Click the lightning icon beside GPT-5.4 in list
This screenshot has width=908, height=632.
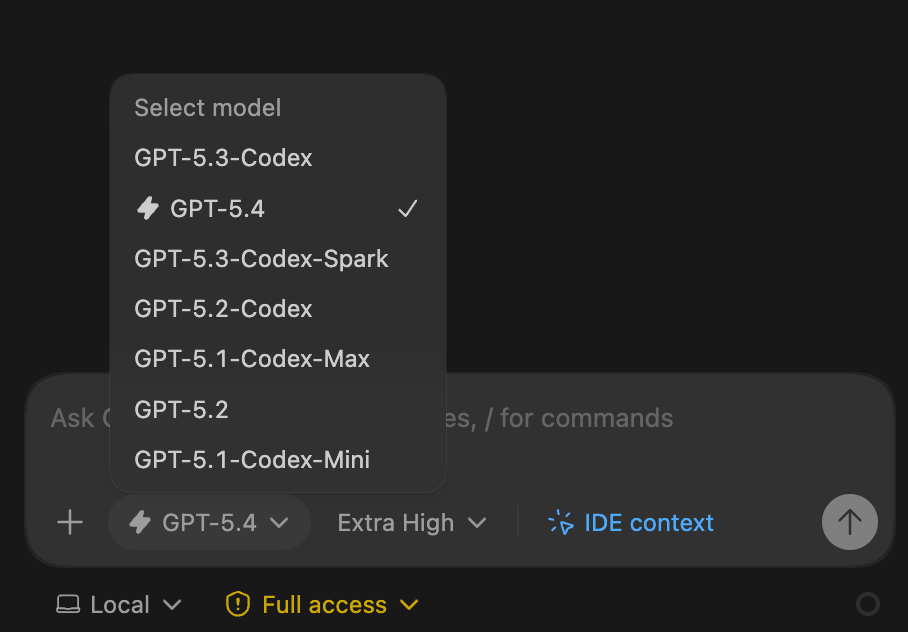[147, 208]
